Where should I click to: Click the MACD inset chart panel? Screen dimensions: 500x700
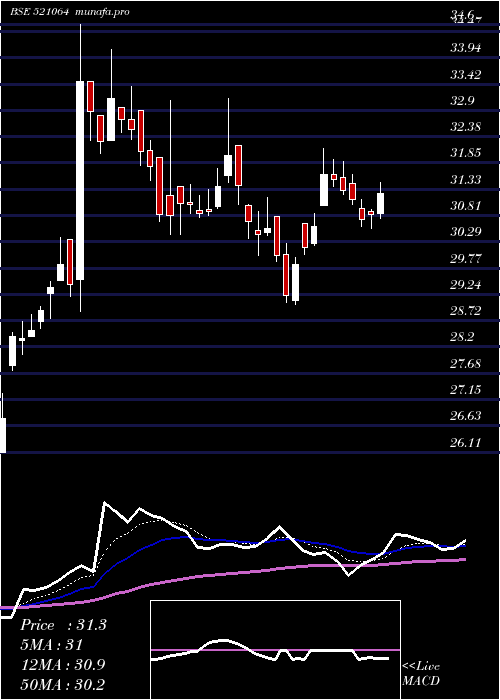275,650
